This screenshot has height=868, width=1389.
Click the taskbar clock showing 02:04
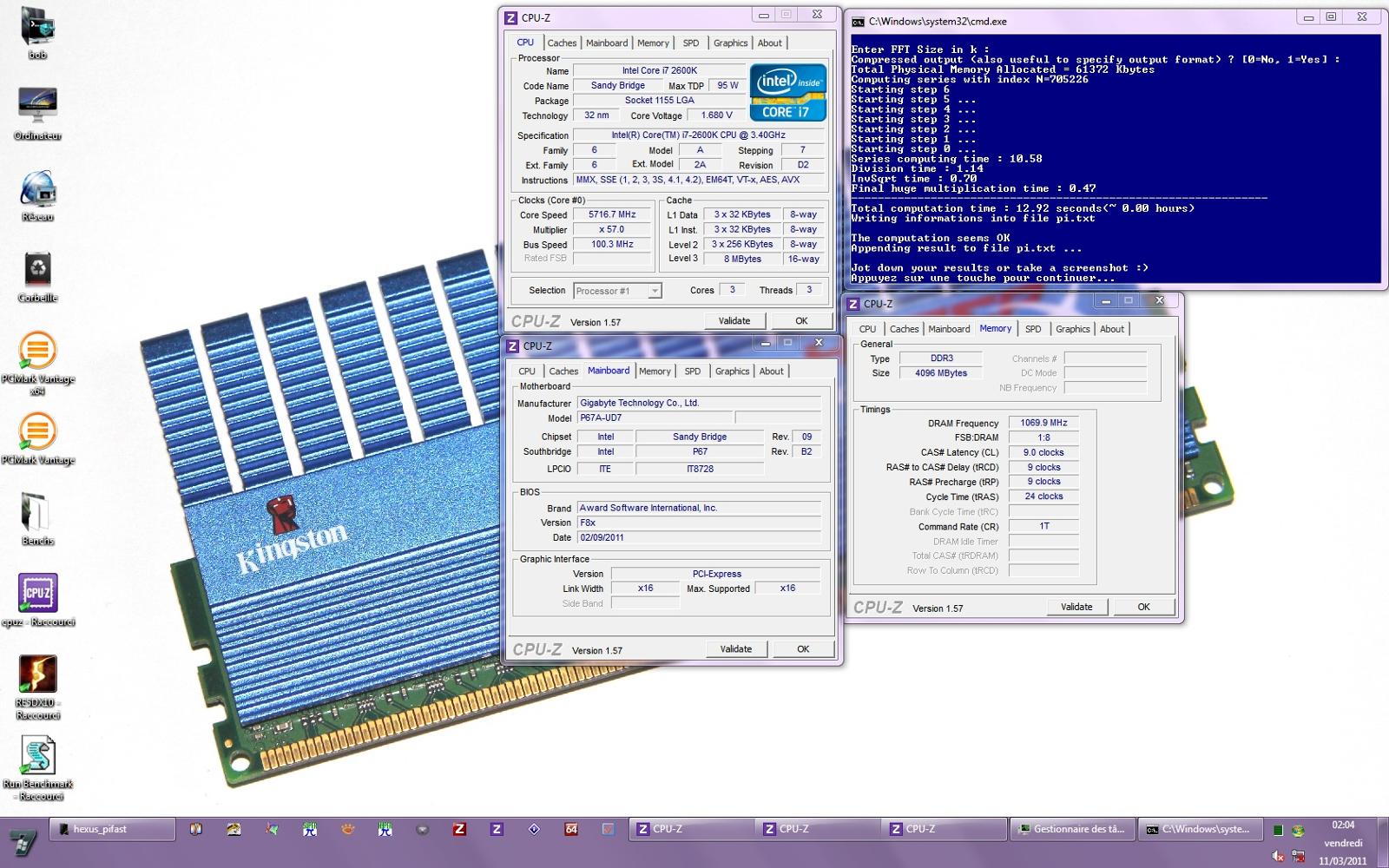1342,843
